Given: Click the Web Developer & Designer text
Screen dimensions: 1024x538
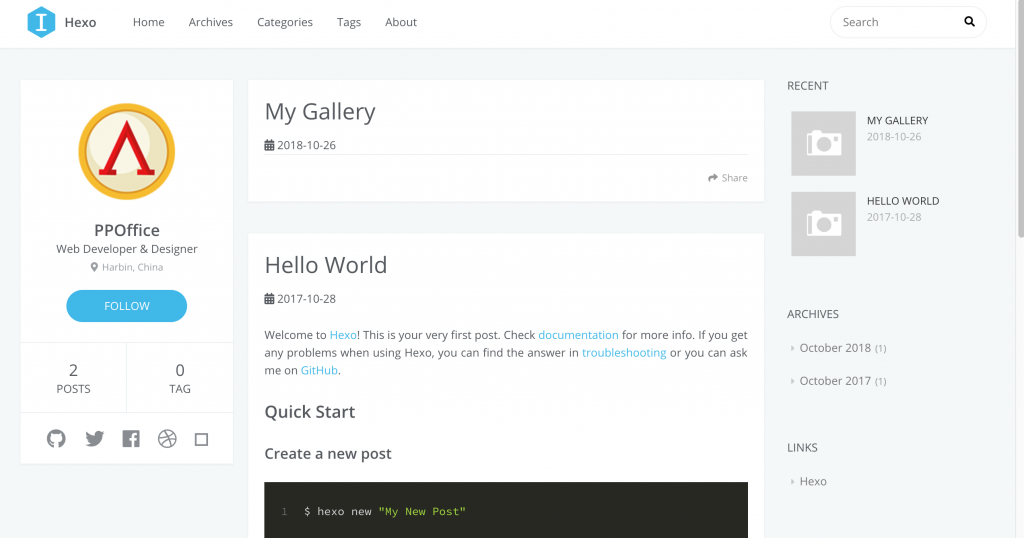Looking at the screenshot, I should (x=127, y=249).
